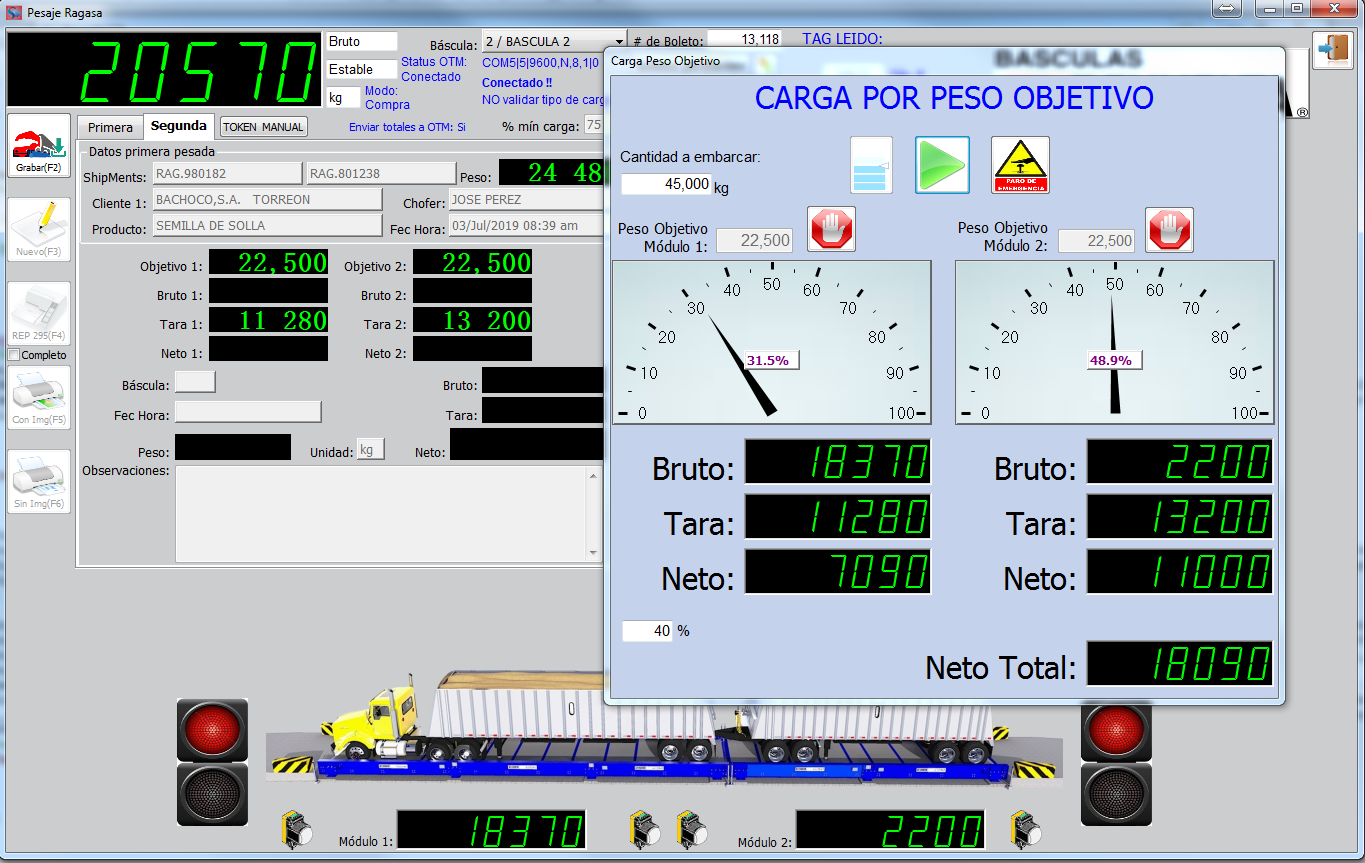Screen dimensions: 1365x863
Task: Switch to the Segunda tab
Action: (x=179, y=126)
